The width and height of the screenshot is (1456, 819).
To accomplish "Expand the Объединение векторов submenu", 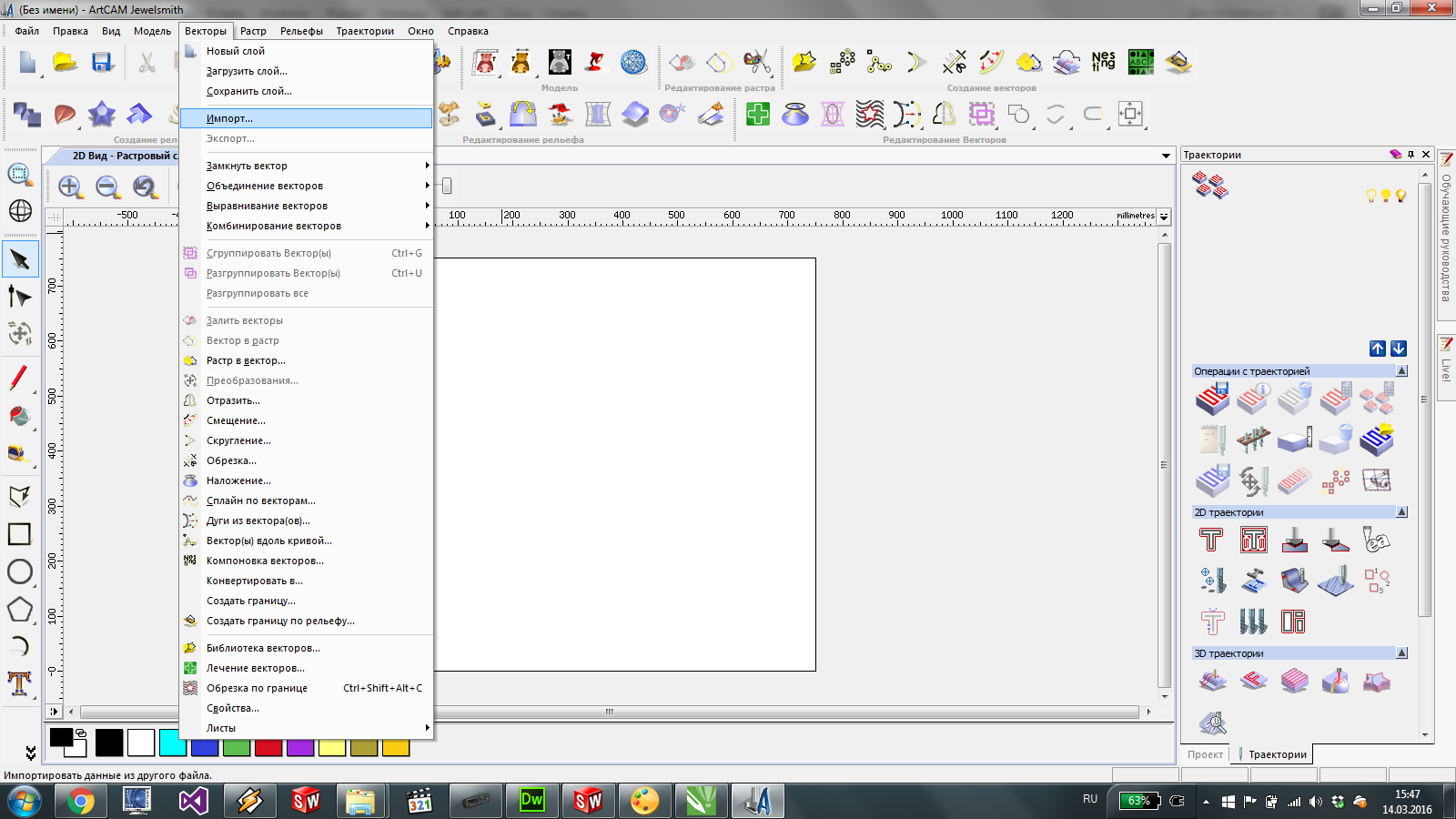I will pos(306,186).
